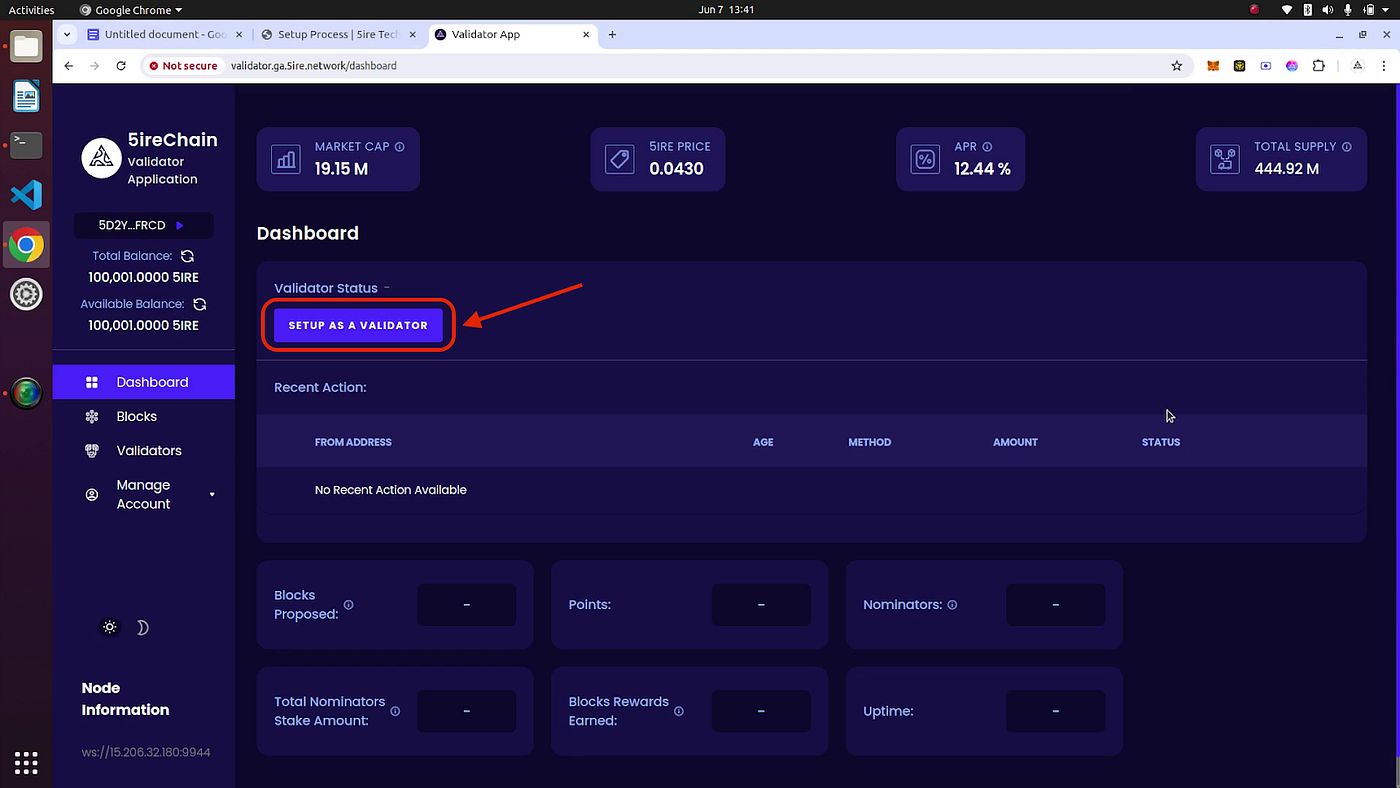Switch to light mode with the sun toggle
The height and width of the screenshot is (788, 1400).
pyautogui.click(x=109, y=627)
